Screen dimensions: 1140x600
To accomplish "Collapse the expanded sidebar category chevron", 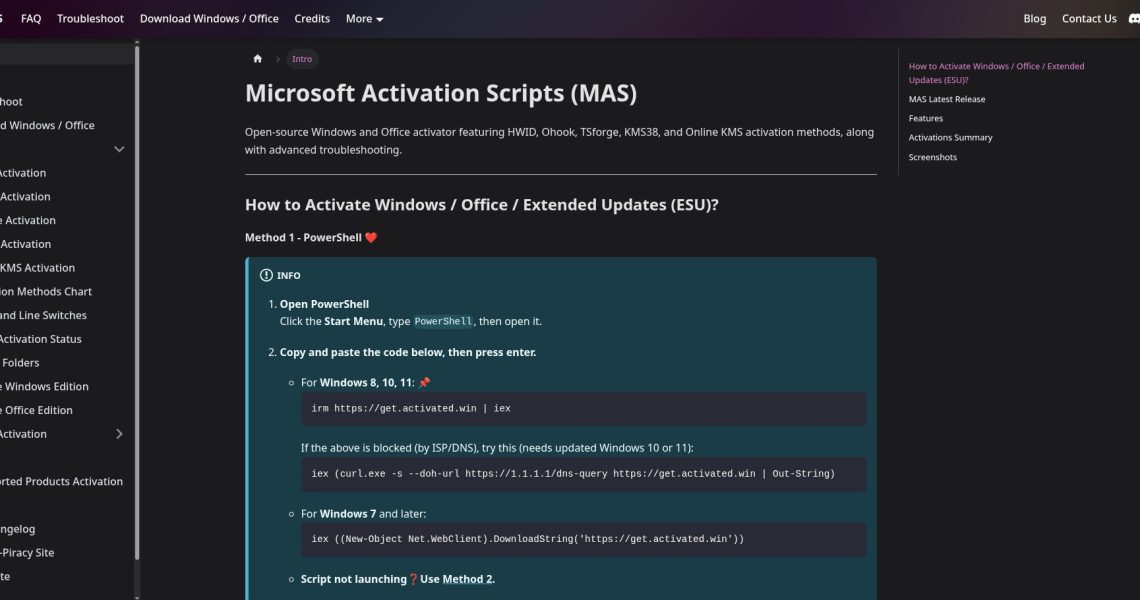I will (x=119, y=149).
